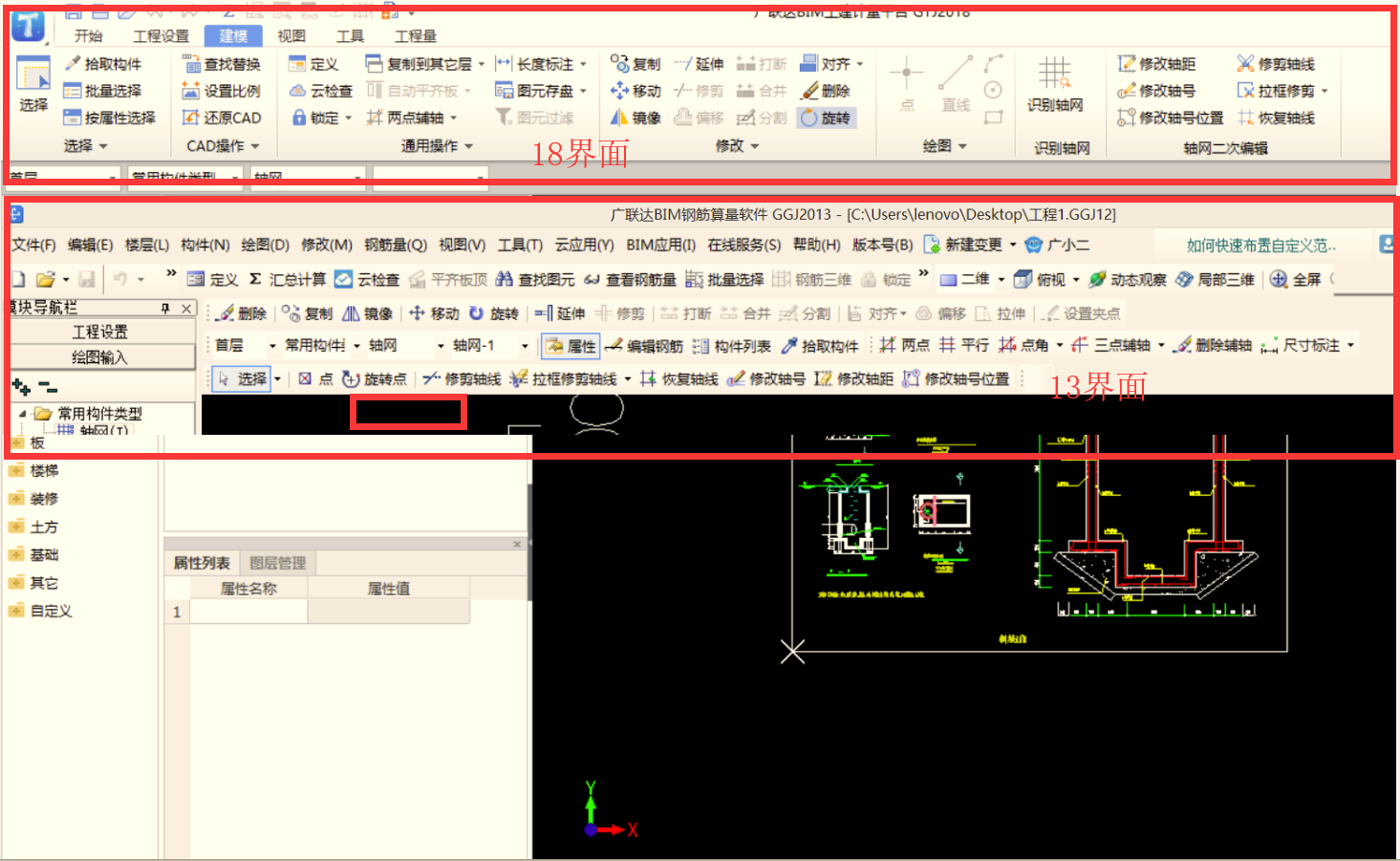This screenshot has width=1400, height=861.
Task: Switch to the 图层管理 tab
Action: [278, 563]
